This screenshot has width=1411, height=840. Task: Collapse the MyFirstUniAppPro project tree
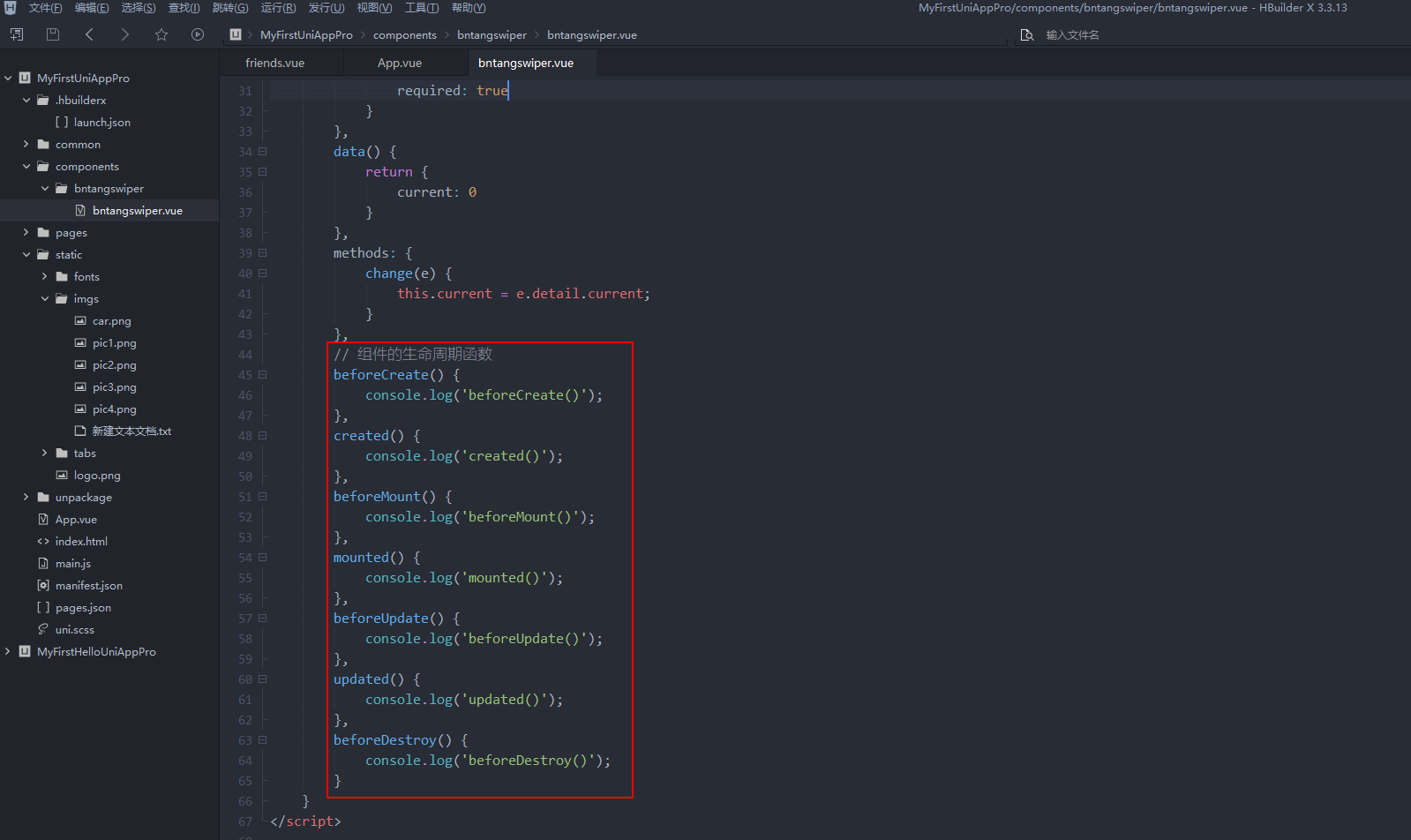(x=8, y=78)
